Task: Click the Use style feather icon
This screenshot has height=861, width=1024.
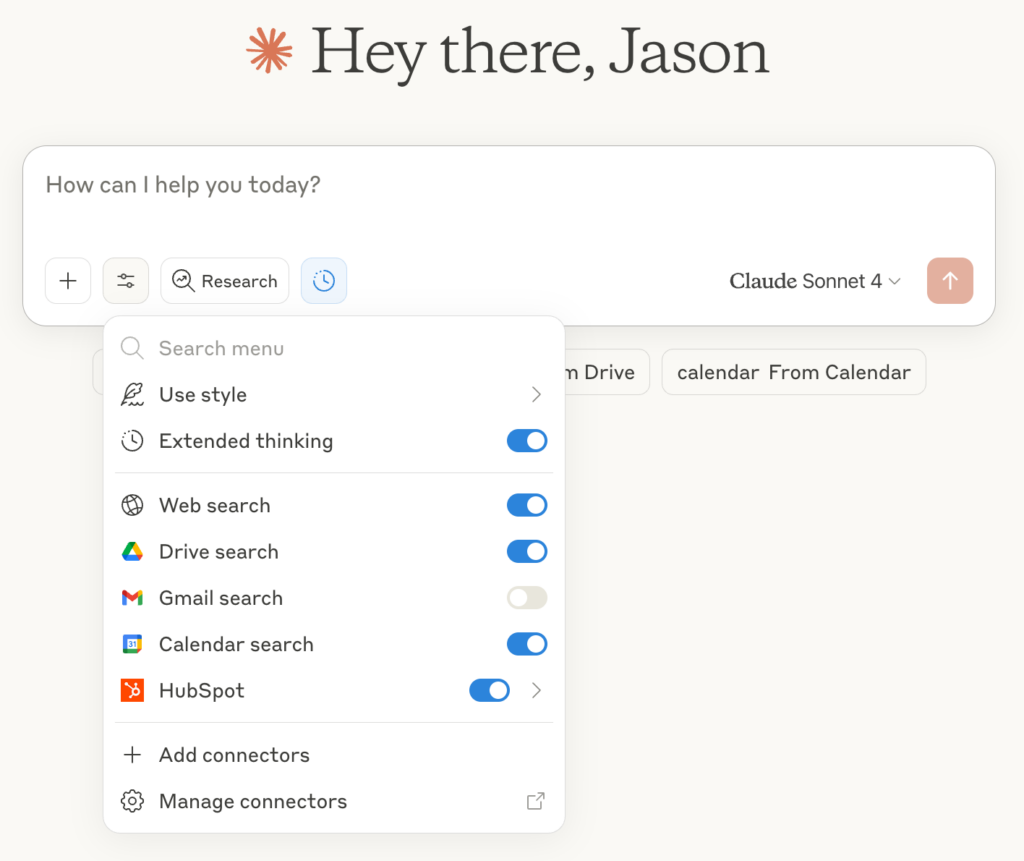Action: pyautogui.click(x=132, y=395)
